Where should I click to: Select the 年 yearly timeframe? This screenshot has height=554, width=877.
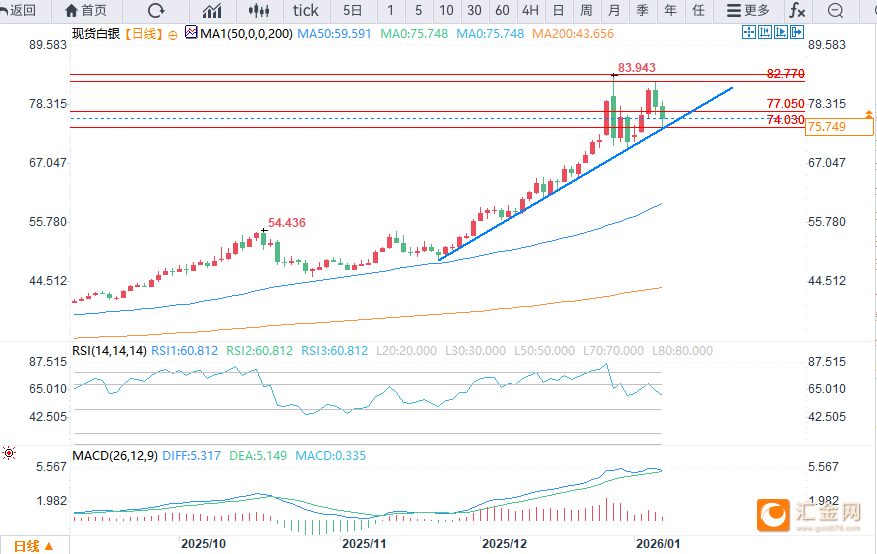[x=670, y=10]
